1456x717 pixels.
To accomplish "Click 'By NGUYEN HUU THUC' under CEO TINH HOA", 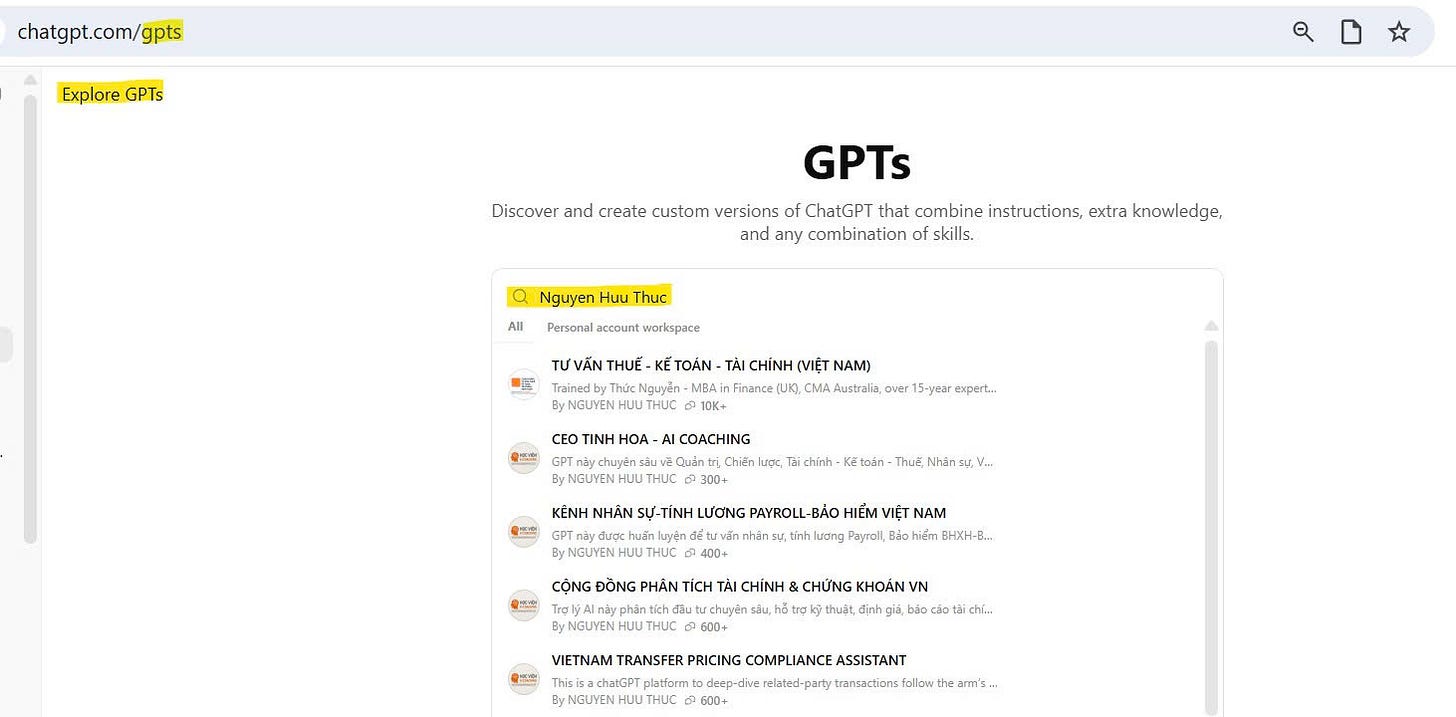I will 614,479.
